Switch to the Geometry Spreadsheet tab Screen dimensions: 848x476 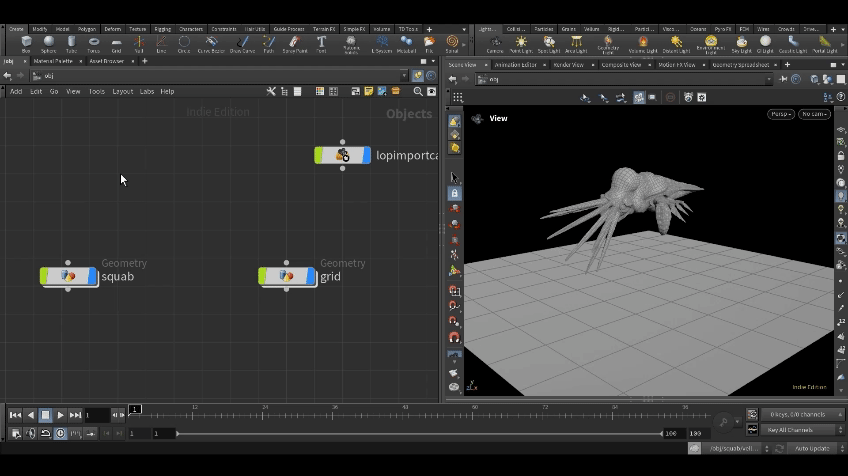pos(740,65)
